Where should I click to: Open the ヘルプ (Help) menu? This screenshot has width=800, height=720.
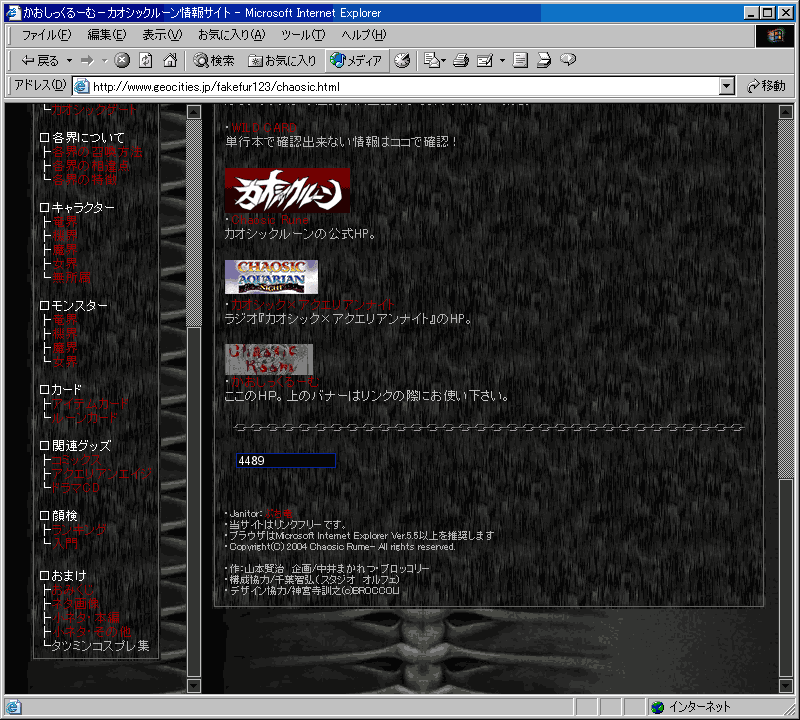pyautogui.click(x=364, y=35)
